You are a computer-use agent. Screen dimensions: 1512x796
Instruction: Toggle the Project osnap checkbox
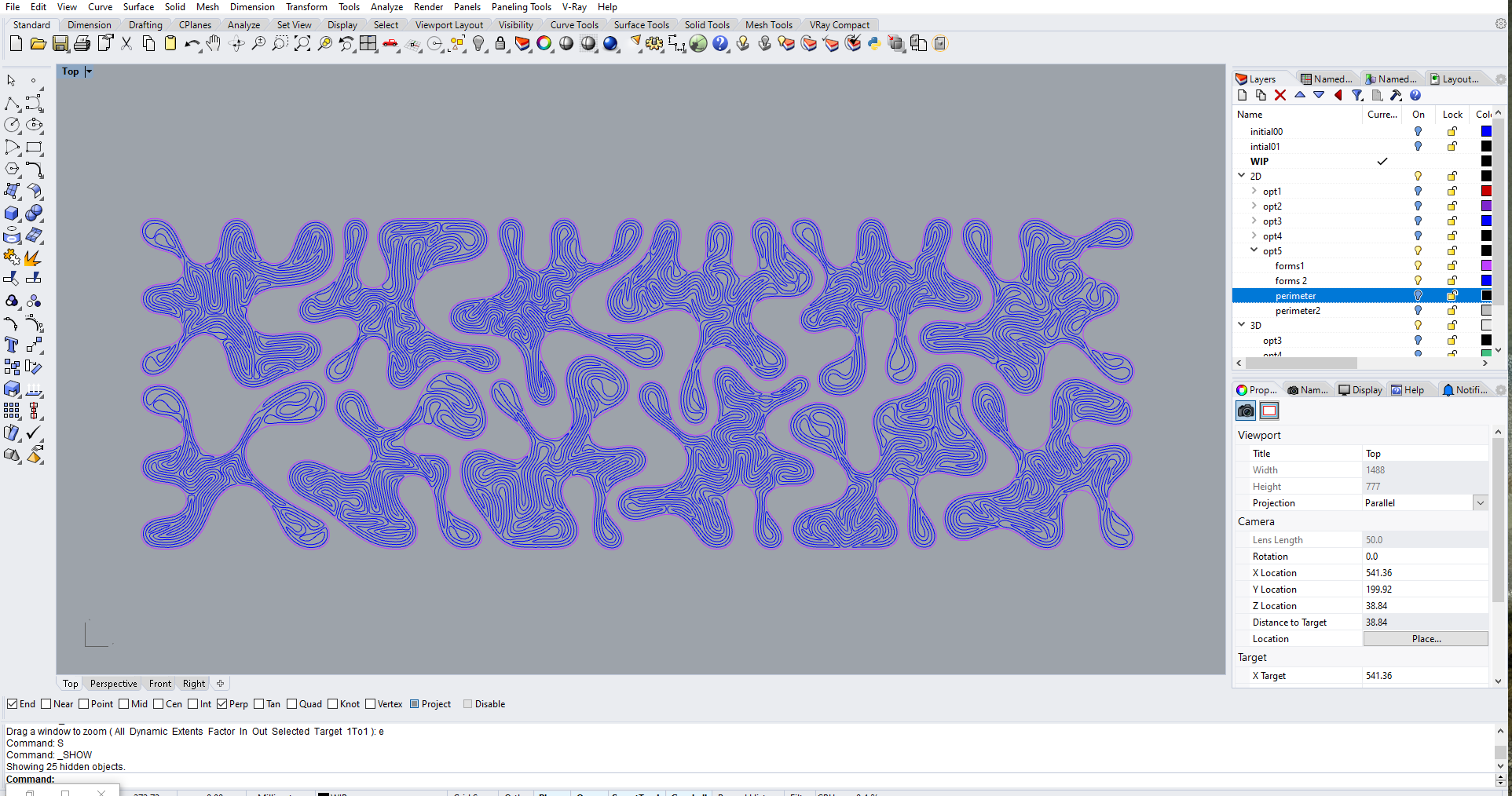click(x=415, y=704)
